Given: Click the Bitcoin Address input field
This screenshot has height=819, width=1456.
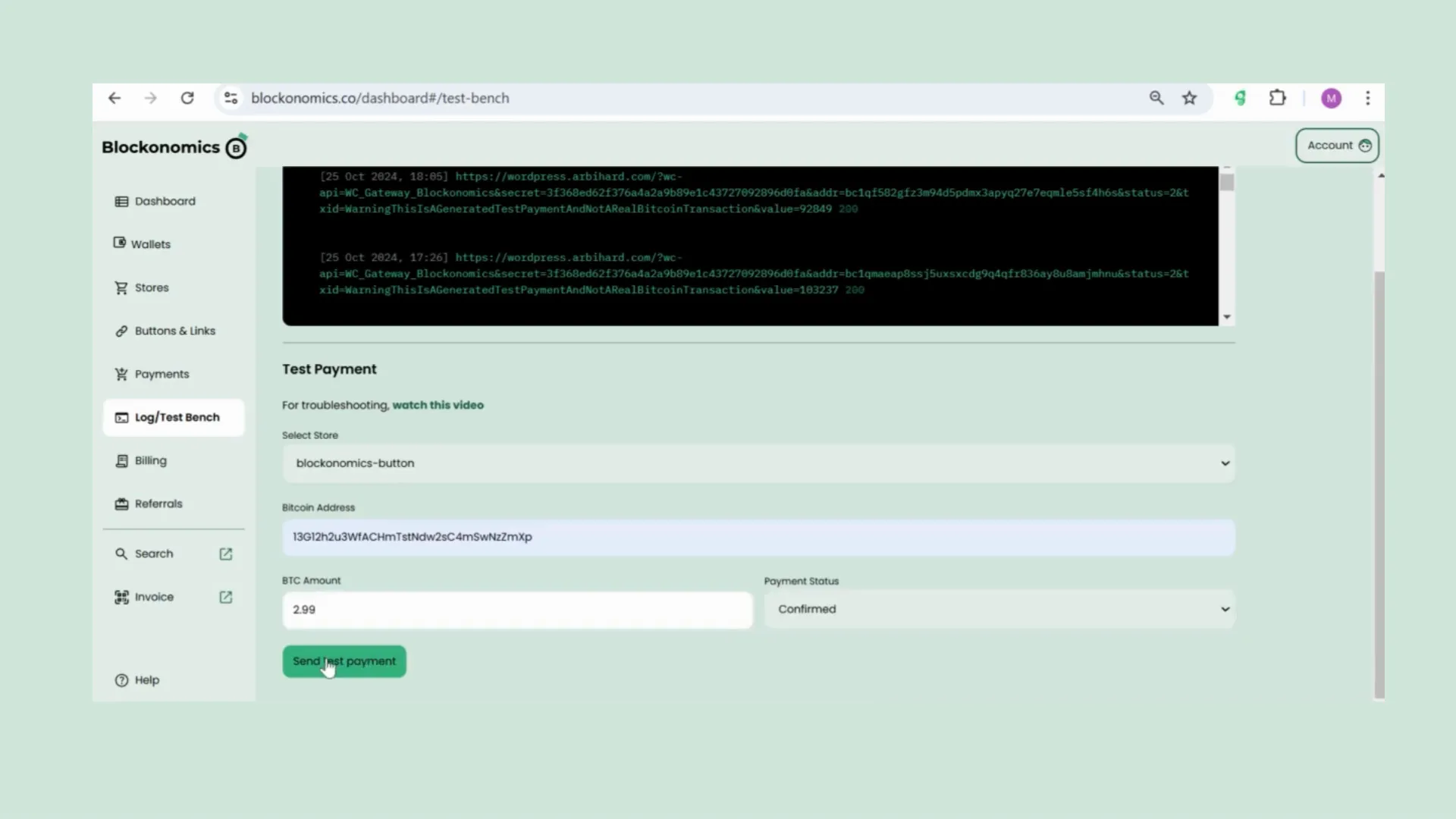Looking at the screenshot, I should point(757,536).
